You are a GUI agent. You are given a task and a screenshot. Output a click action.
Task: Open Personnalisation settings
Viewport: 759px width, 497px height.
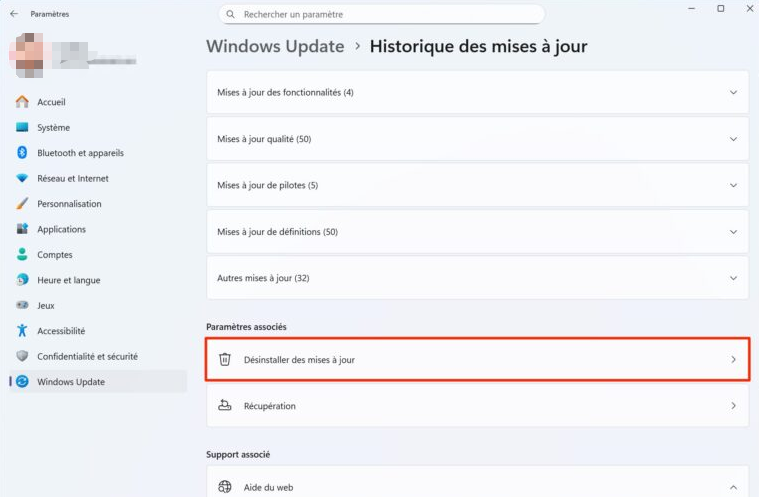click(98, 203)
